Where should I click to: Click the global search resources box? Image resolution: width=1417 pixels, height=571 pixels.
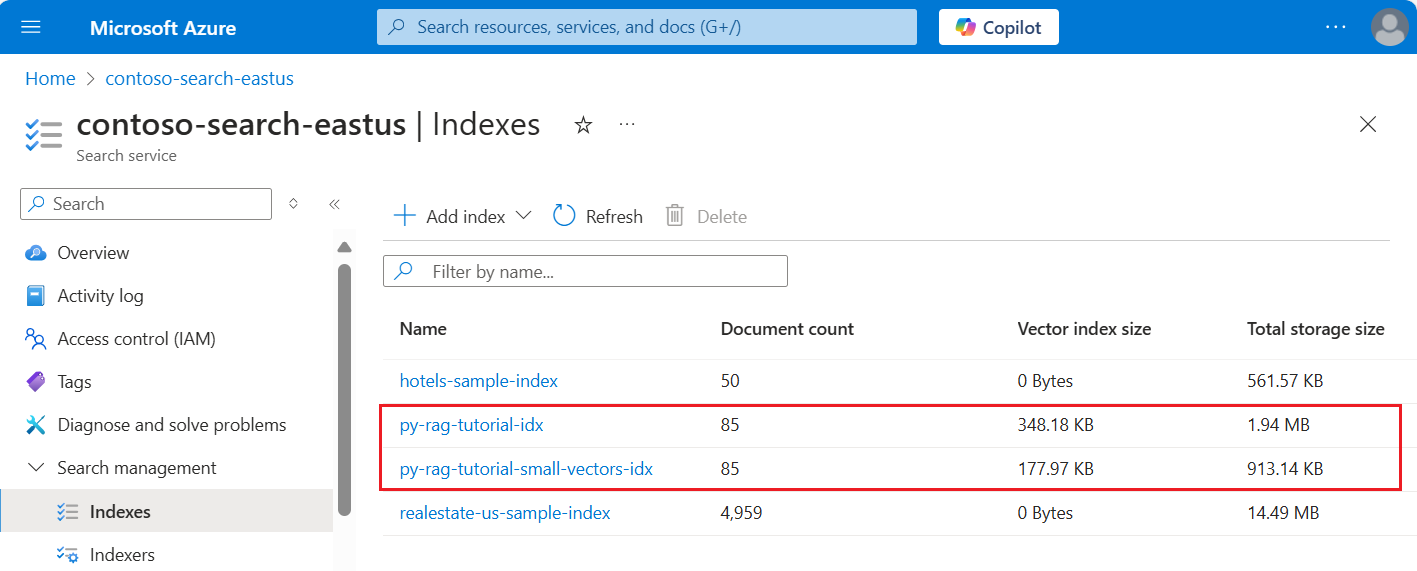(x=646, y=27)
